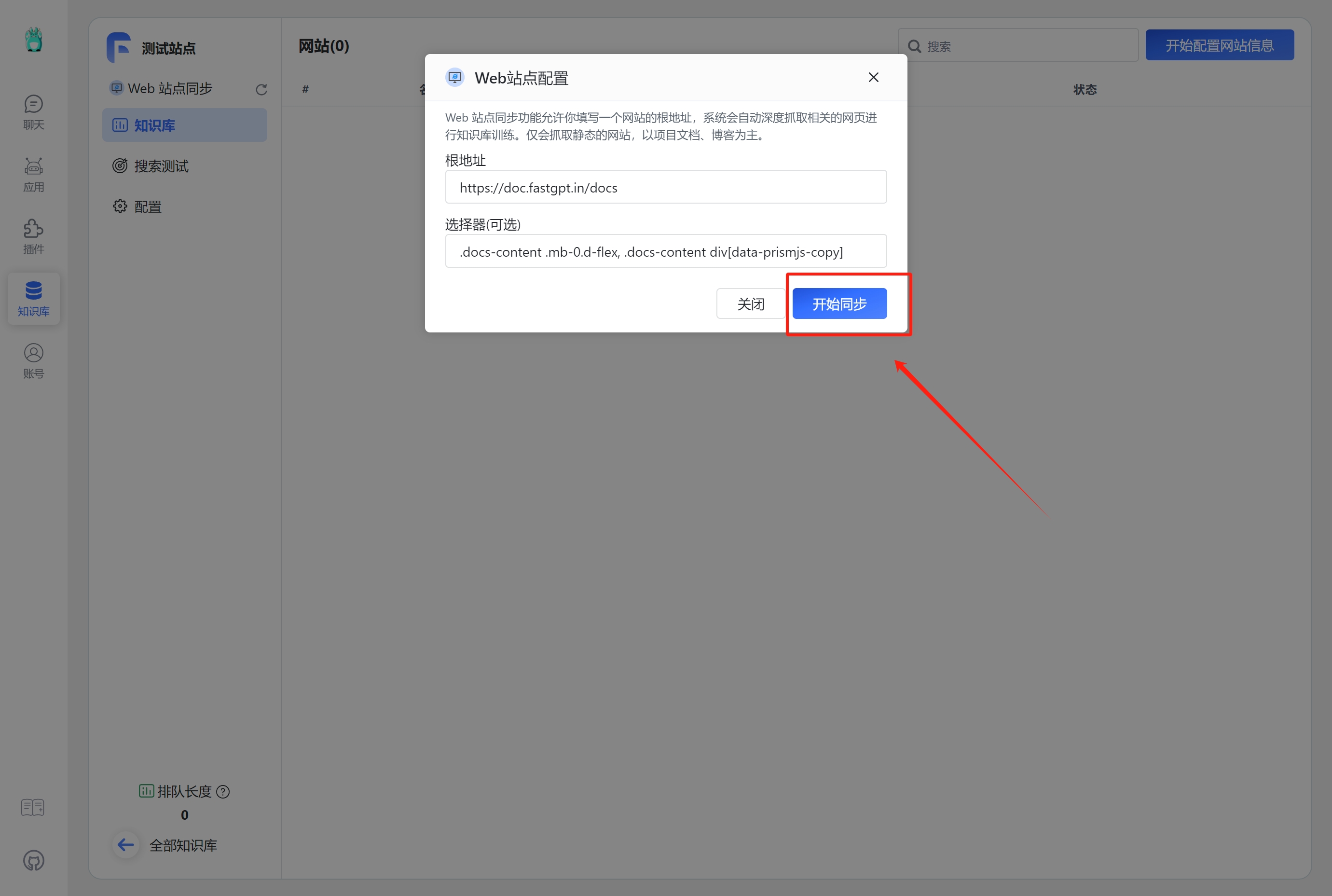The width and height of the screenshot is (1332, 896).
Task: Open the GitHub icon link
Action: pyautogui.click(x=33, y=860)
